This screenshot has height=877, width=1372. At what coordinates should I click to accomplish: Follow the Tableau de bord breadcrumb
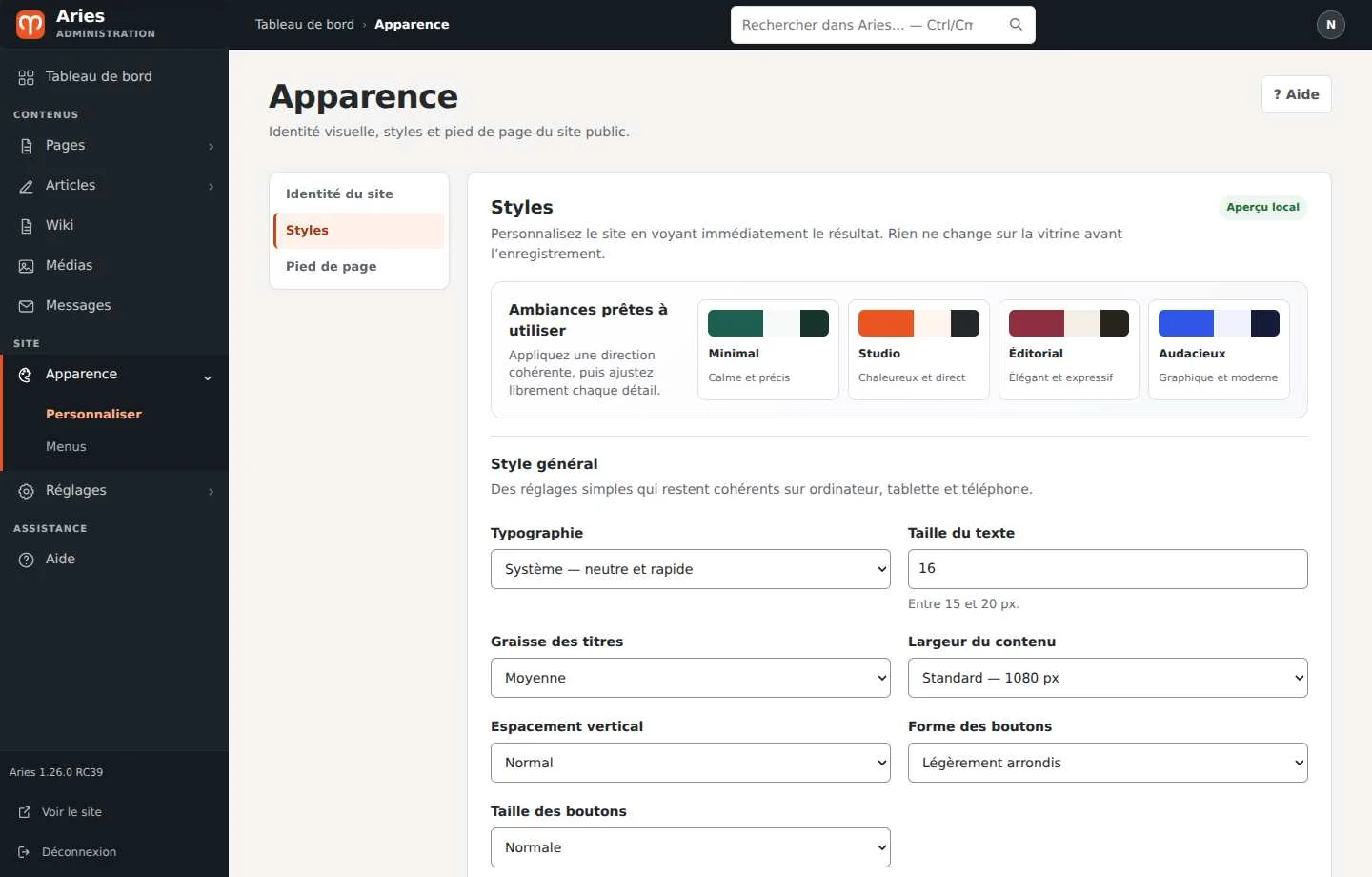coord(304,25)
